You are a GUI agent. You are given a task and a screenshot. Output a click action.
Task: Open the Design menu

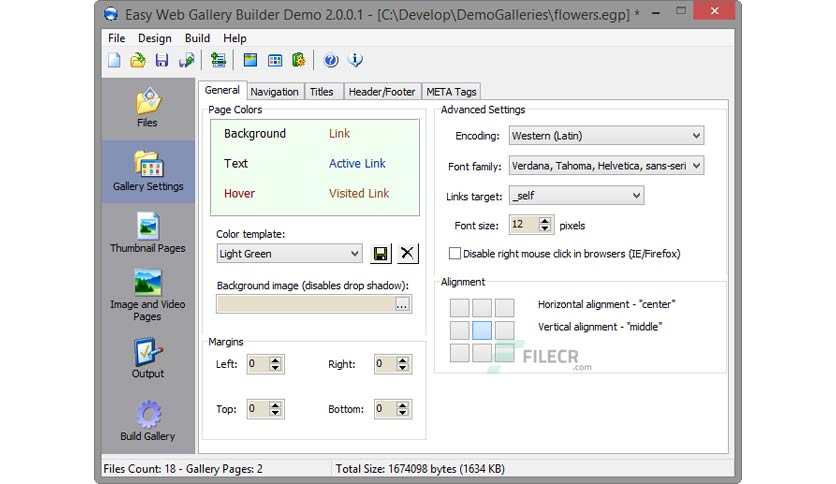click(155, 38)
